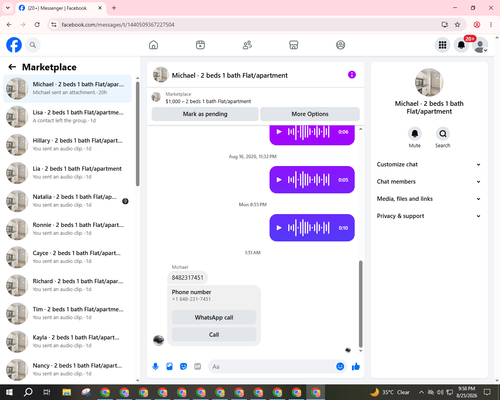
Task: Click the chat messages vertical scrollbar
Action: click(360, 303)
